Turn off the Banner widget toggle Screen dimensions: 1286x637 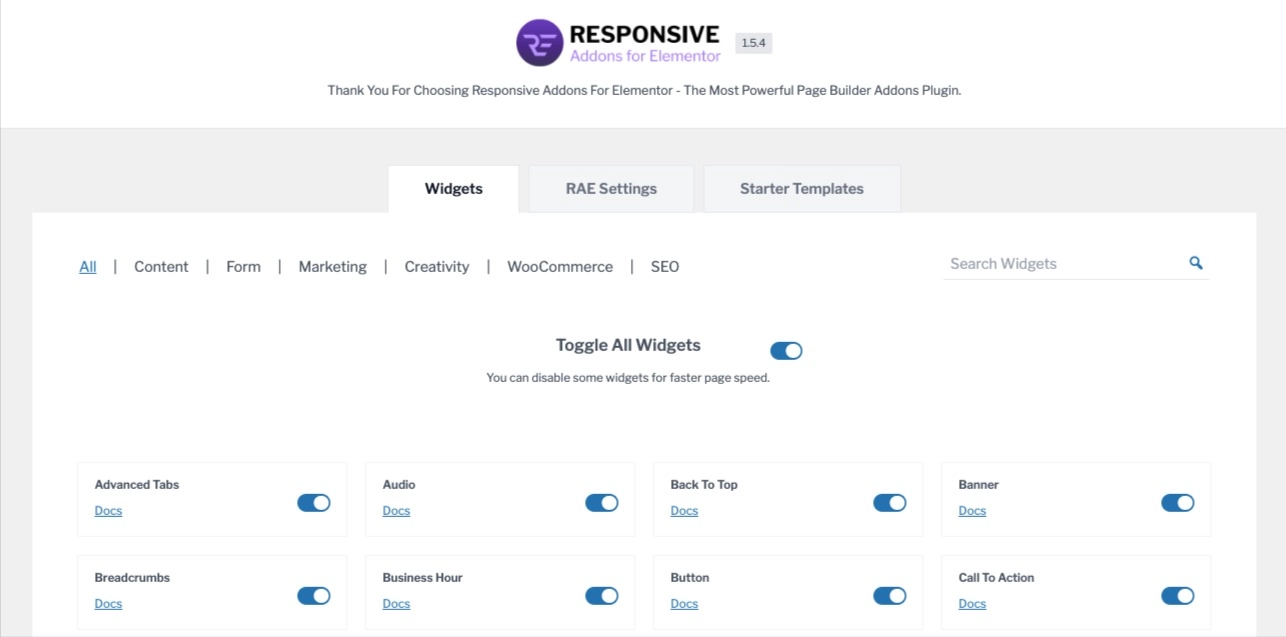click(x=1178, y=503)
